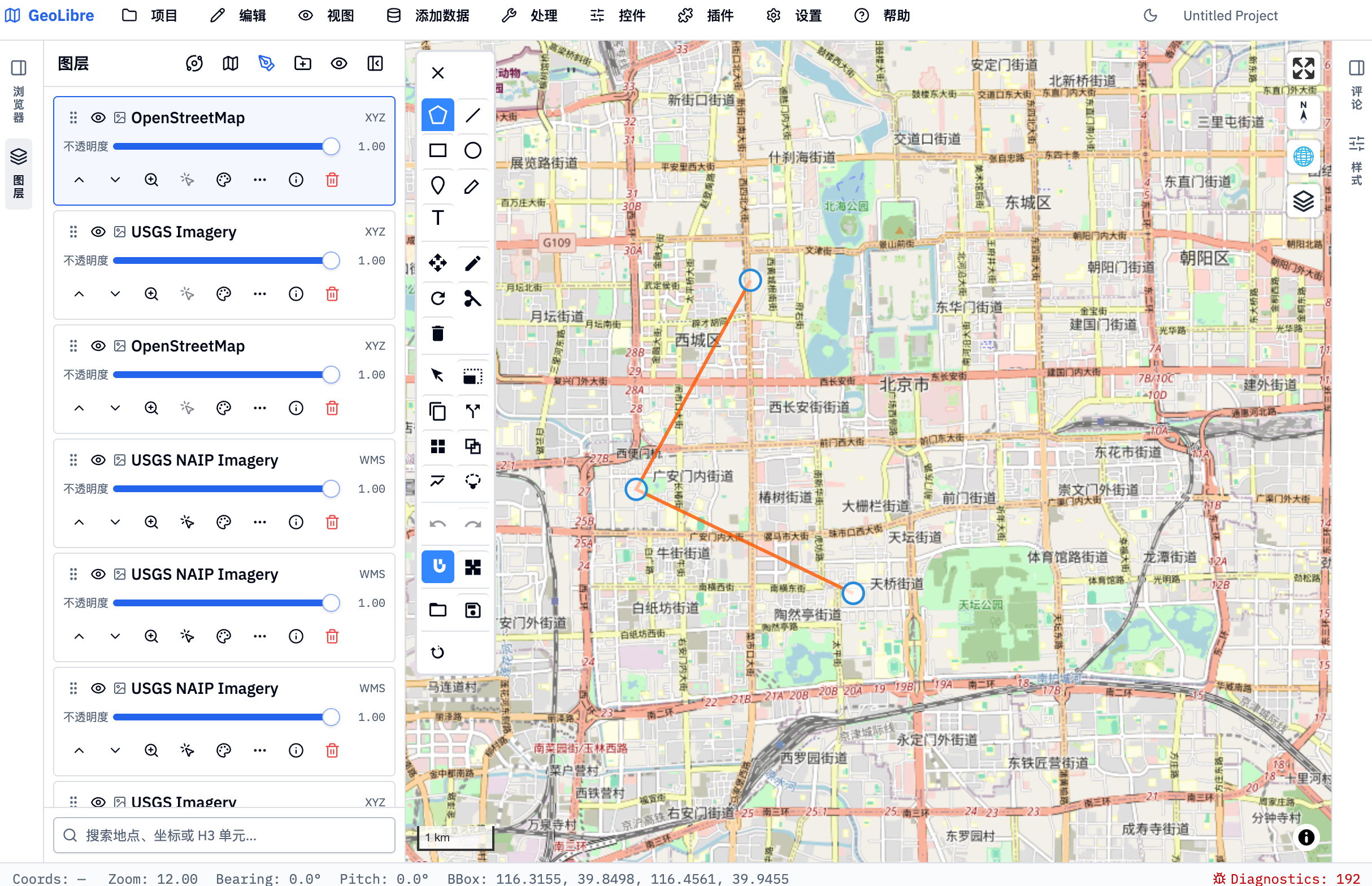Screen dimensions: 1372x886
Task: Close the drawing toolbar
Action: [438, 73]
